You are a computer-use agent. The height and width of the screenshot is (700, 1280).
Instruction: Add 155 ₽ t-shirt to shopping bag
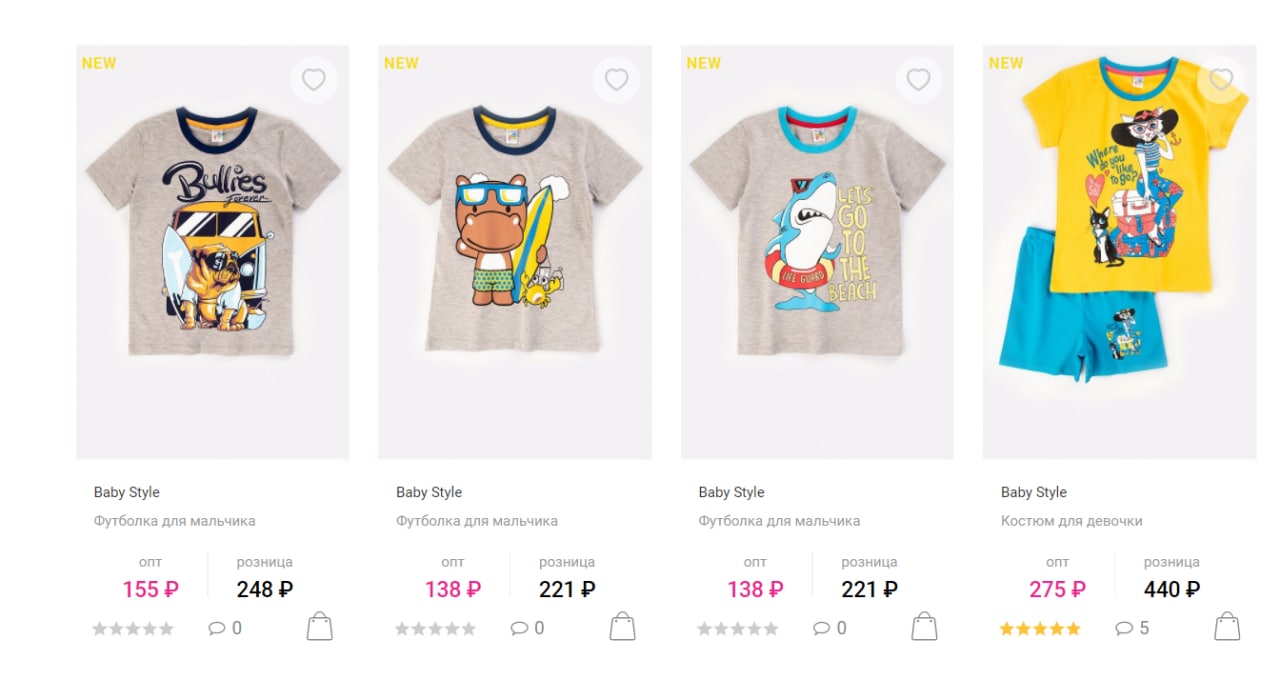click(319, 627)
